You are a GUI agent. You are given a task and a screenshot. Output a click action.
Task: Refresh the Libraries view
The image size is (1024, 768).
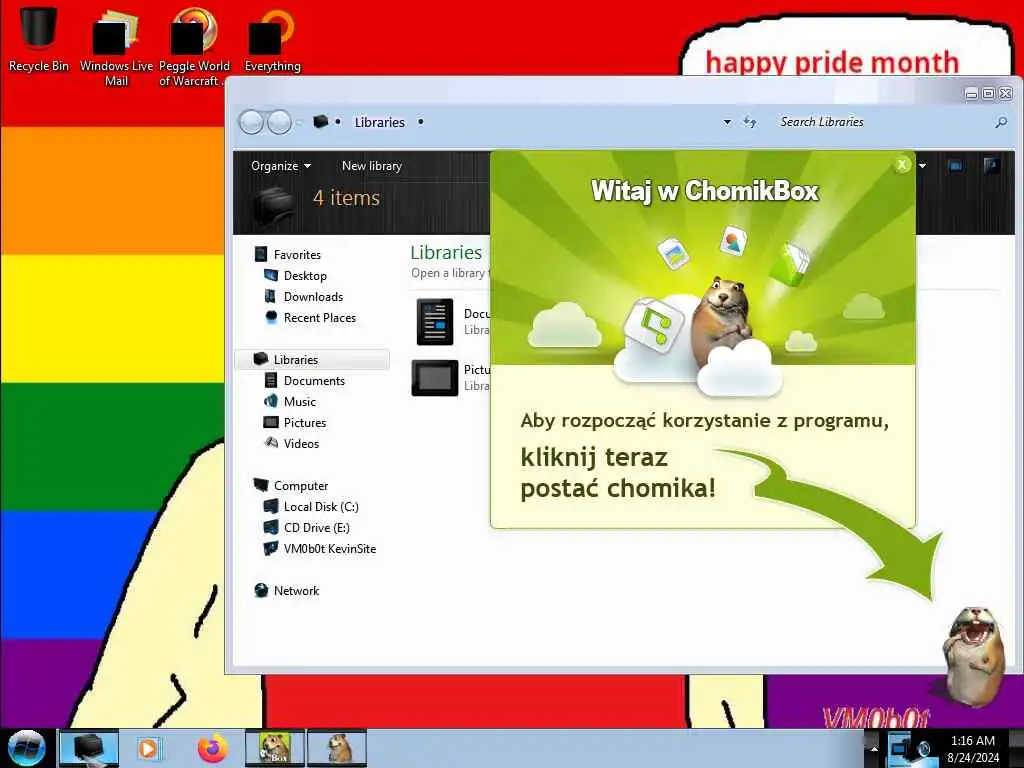pos(750,122)
